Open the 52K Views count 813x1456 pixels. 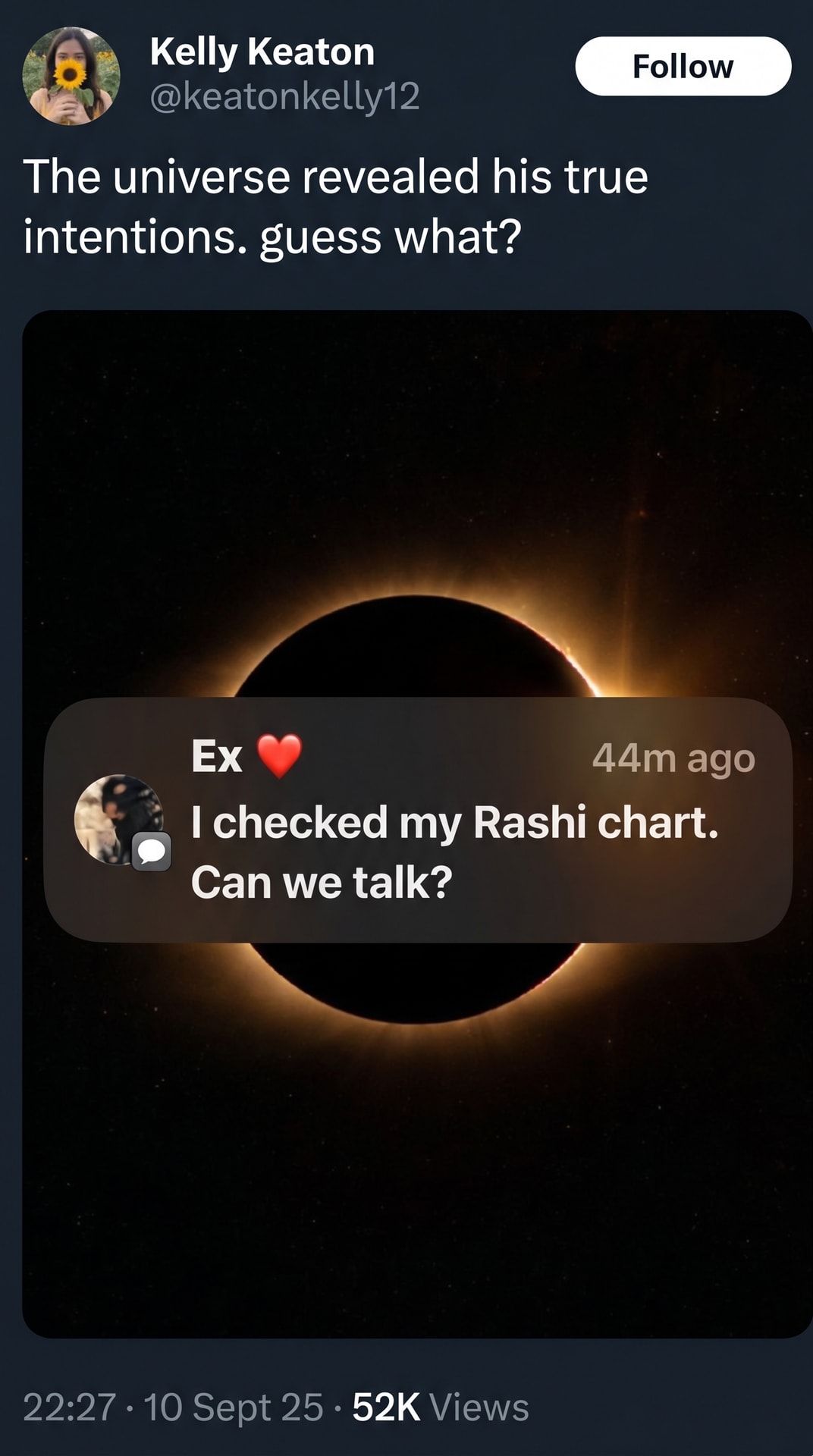tap(441, 1407)
